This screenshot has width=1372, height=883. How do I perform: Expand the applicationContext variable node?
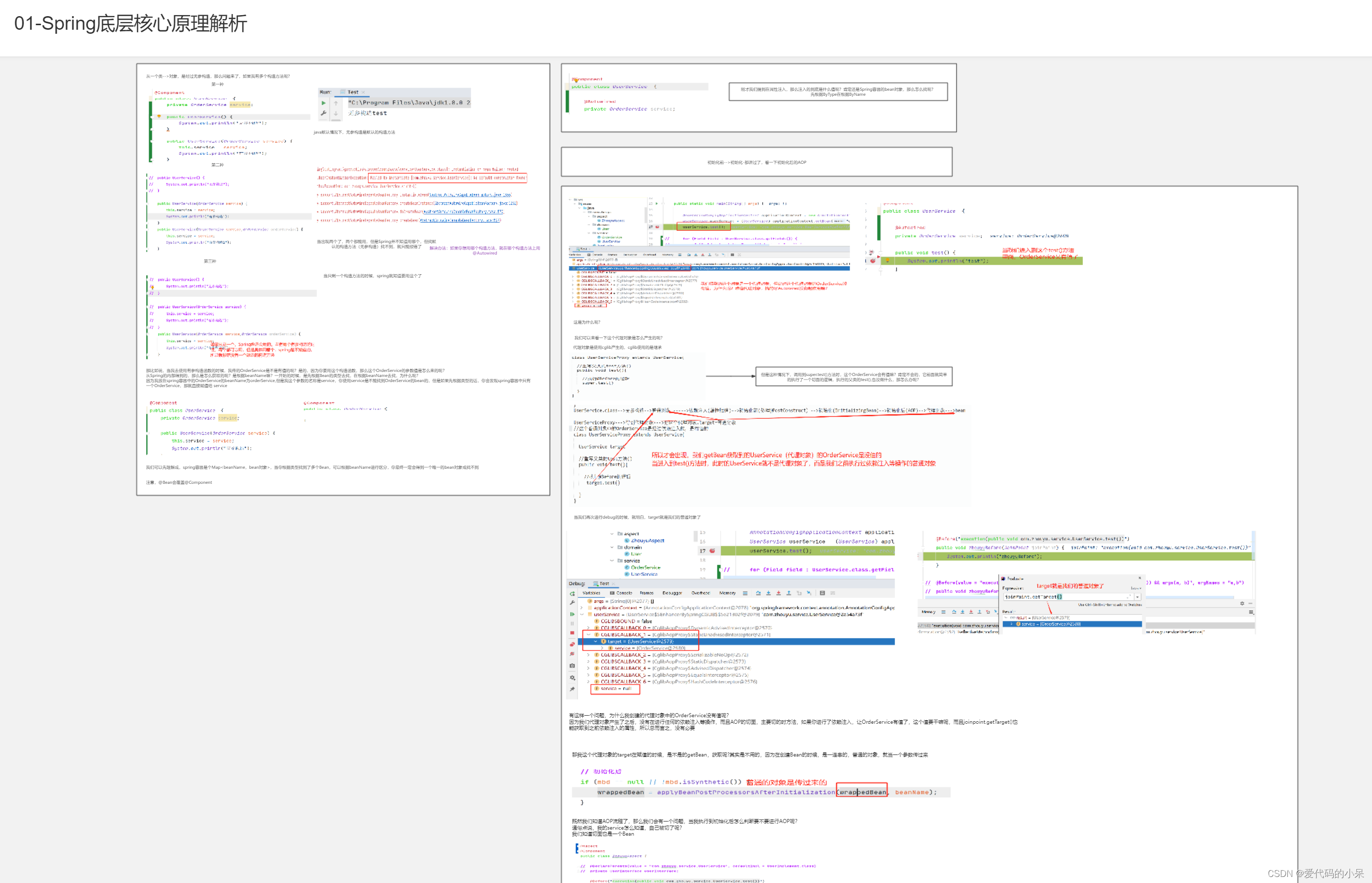point(581,608)
